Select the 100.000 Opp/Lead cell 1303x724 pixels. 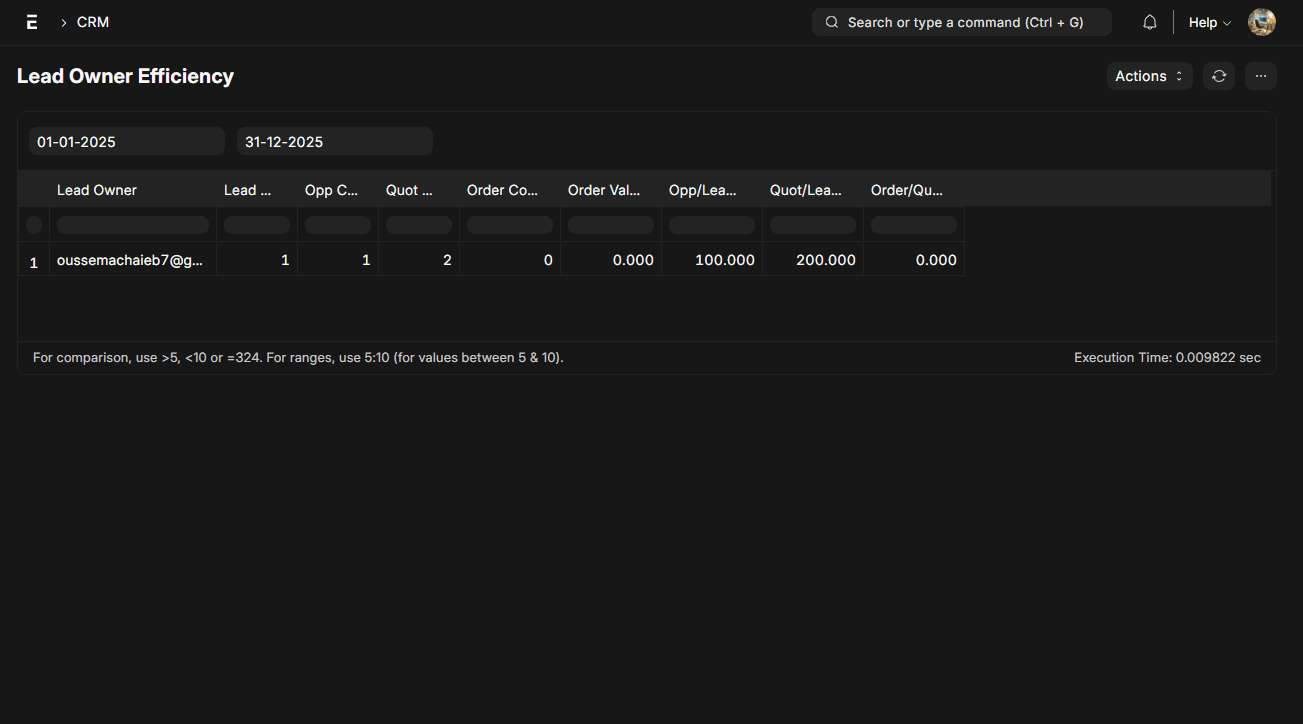pyautogui.click(x=712, y=260)
